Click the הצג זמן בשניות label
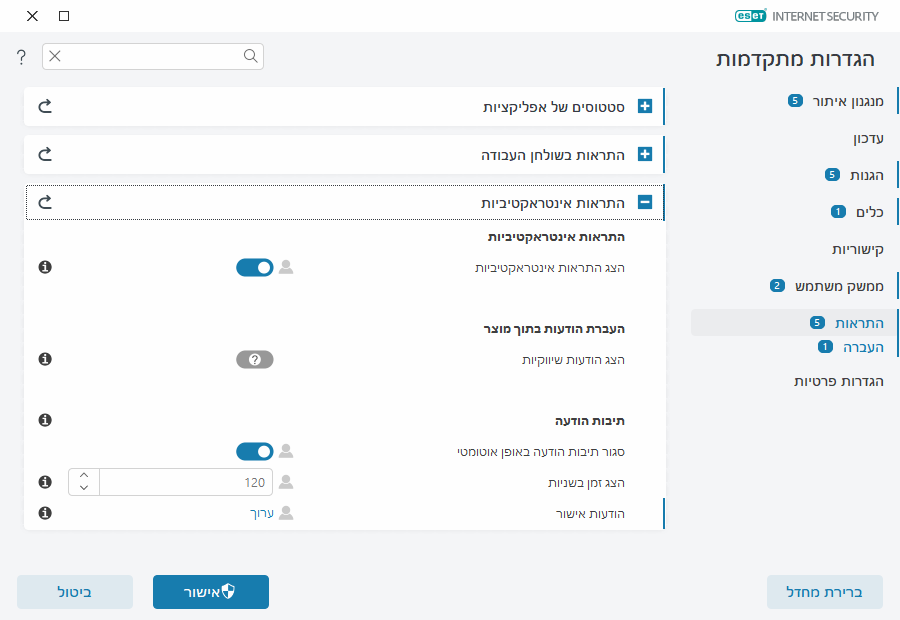The height and width of the screenshot is (620, 900). click(x=586, y=483)
